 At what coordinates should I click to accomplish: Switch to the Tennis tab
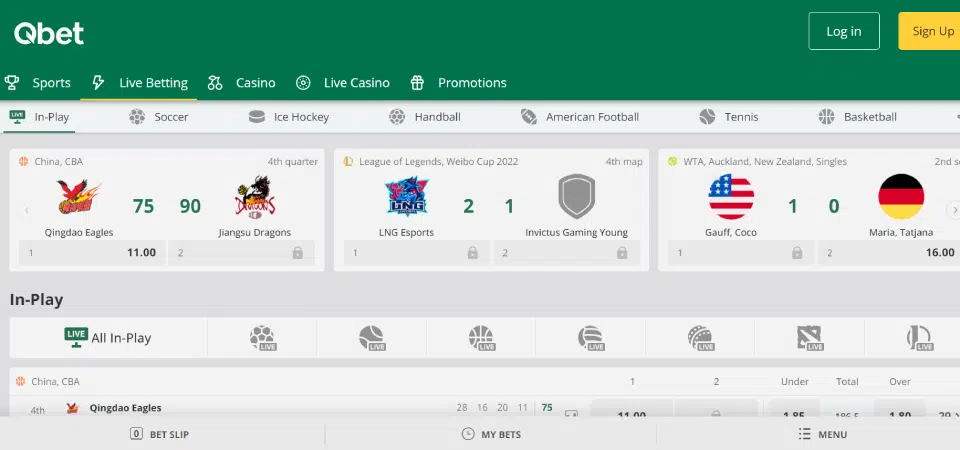(x=729, y=117)
